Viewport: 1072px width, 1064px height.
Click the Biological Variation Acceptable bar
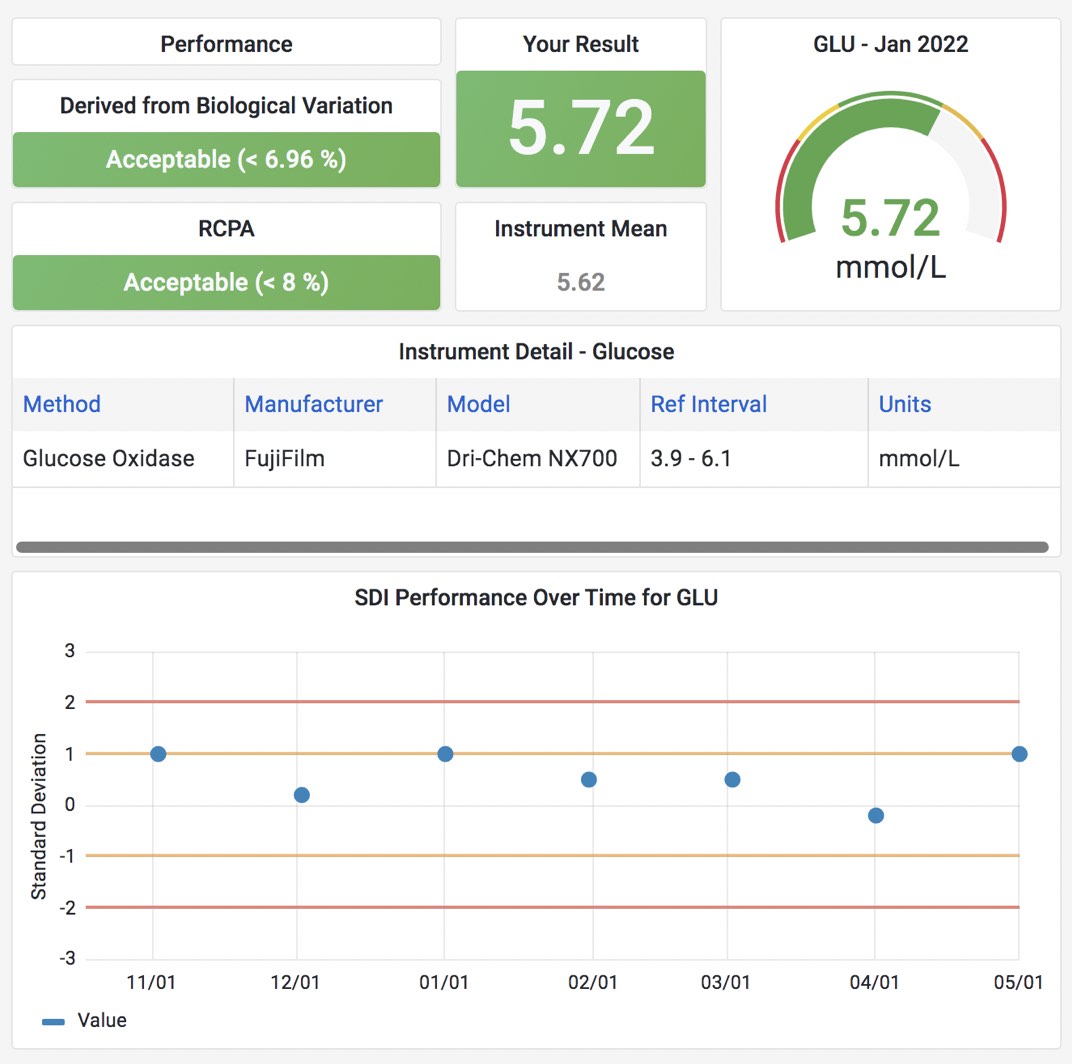pyautogui.click(x=226, y=159)
